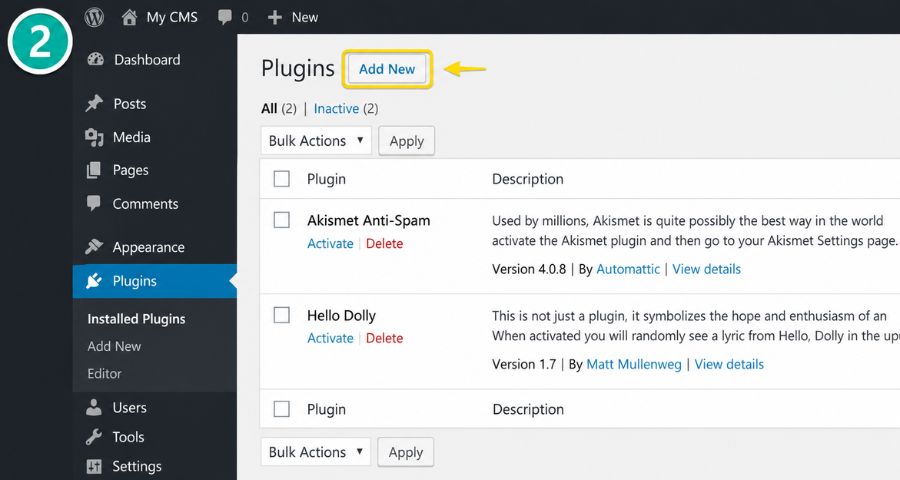Click the Posts pushpin icon
The height and width of the screenshot is (480, 900).
(94, 103)
